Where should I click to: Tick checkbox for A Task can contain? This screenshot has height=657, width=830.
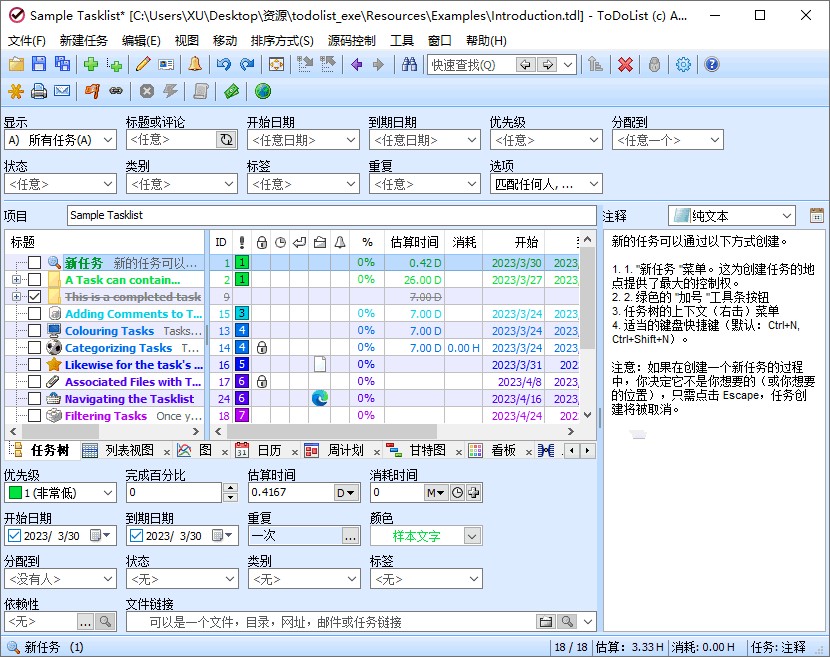click(34, 280)
